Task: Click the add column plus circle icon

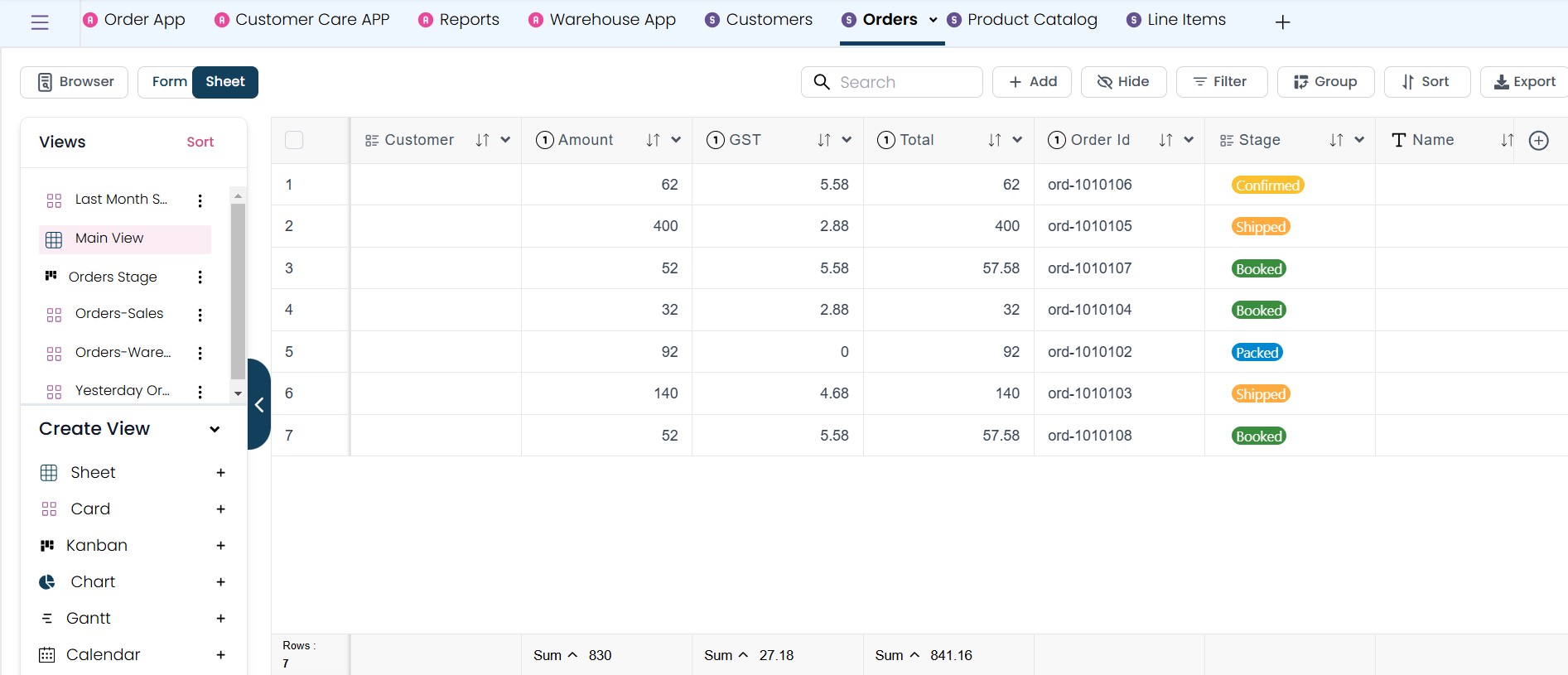Action: click(x=1538, y=141)
